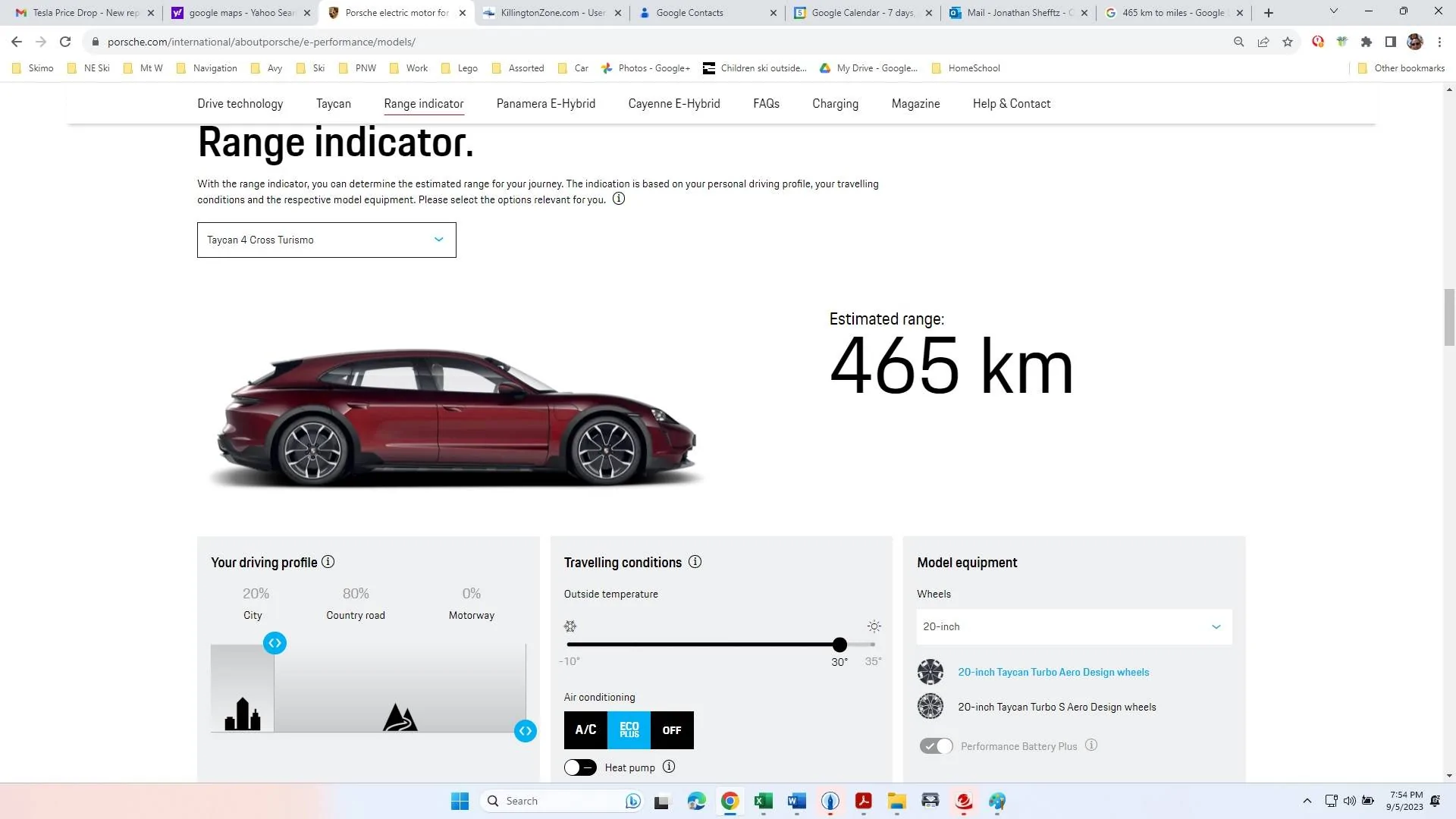Screen dimensions: 1456x819
Task: Bookmark this page with the star icon
Action: pos(1288,42)
